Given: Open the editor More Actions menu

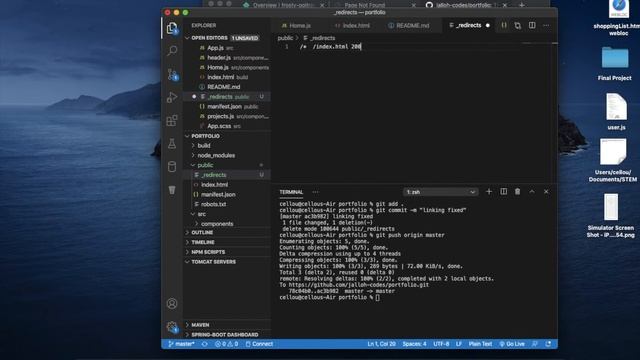Looking at the screenshot, I should point(546,25).
